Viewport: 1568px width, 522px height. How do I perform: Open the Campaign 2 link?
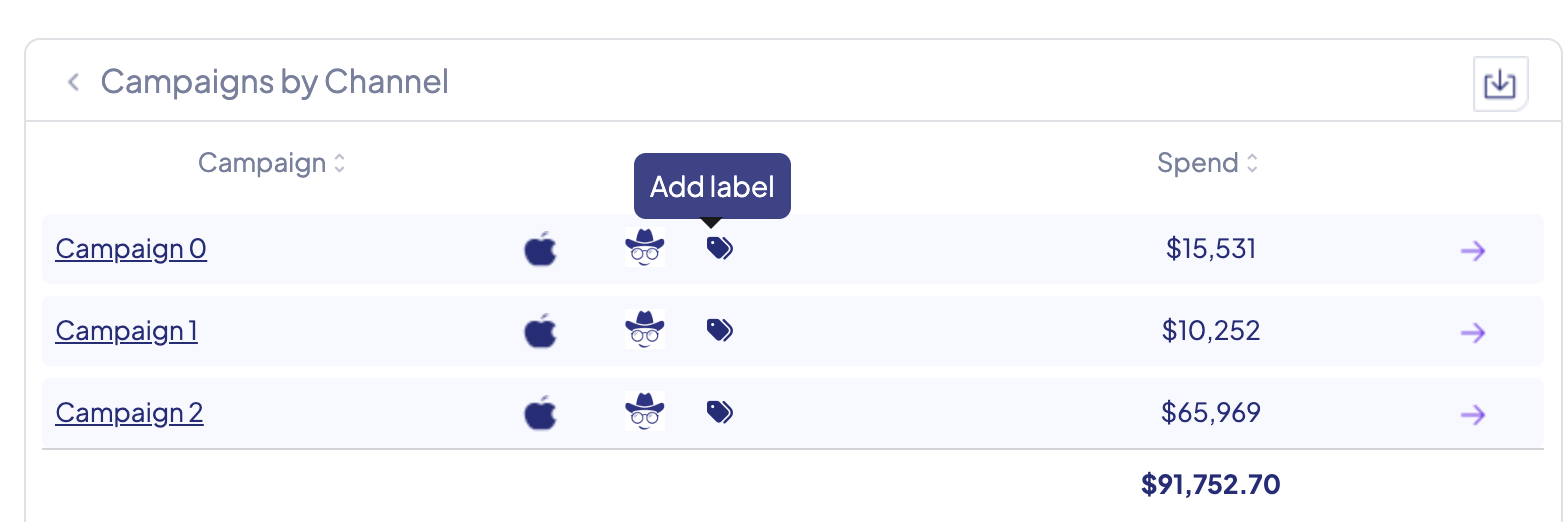129,413
